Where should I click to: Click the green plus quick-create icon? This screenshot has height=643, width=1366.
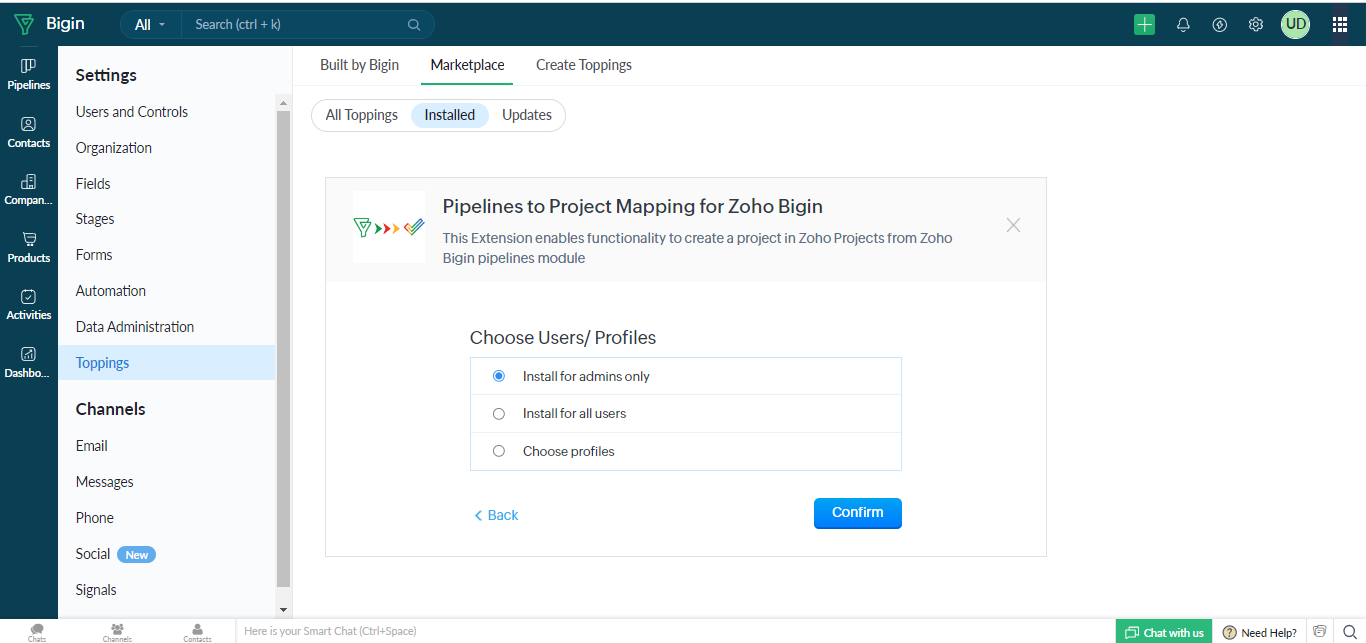click(1144, 25)
